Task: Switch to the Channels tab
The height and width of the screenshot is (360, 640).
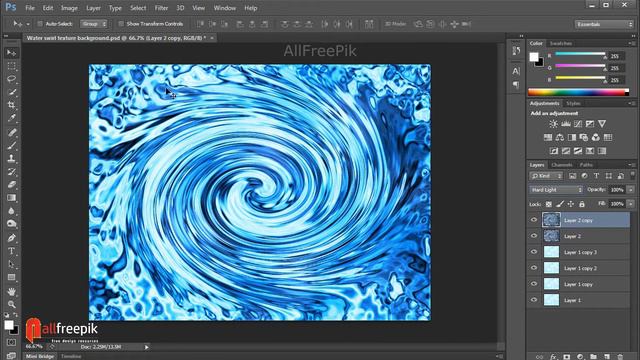Action: [x=562, y=165]
